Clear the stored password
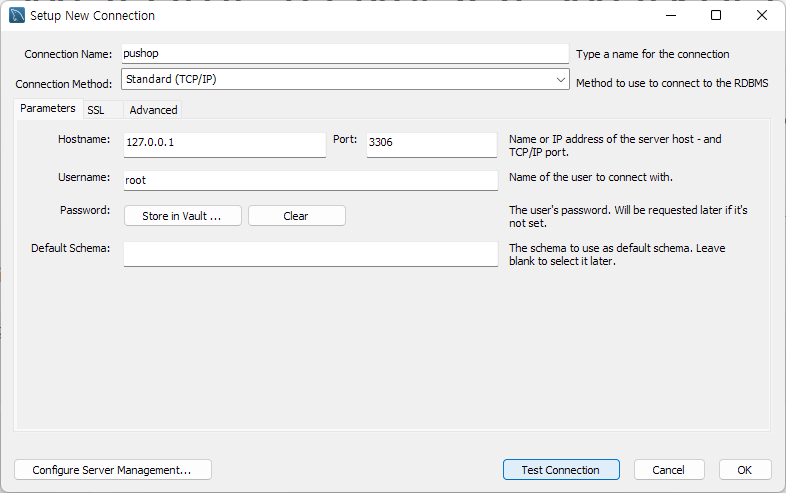The height and width of the screenshot is (493, 786). point(296,216)
